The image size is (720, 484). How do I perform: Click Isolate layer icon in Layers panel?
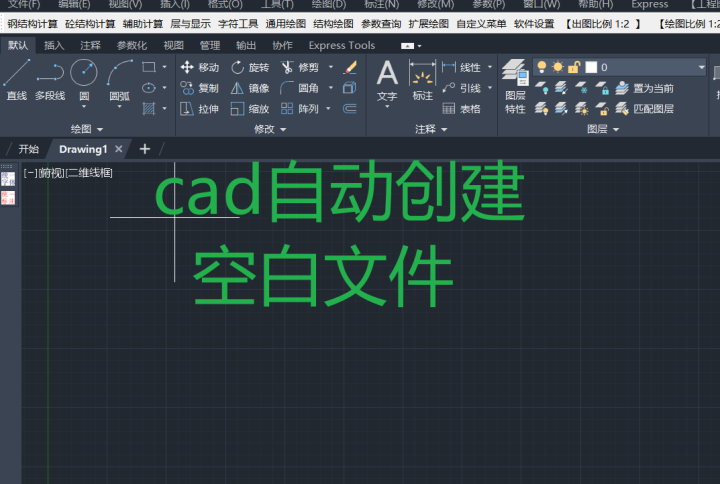tap(561, 88)
